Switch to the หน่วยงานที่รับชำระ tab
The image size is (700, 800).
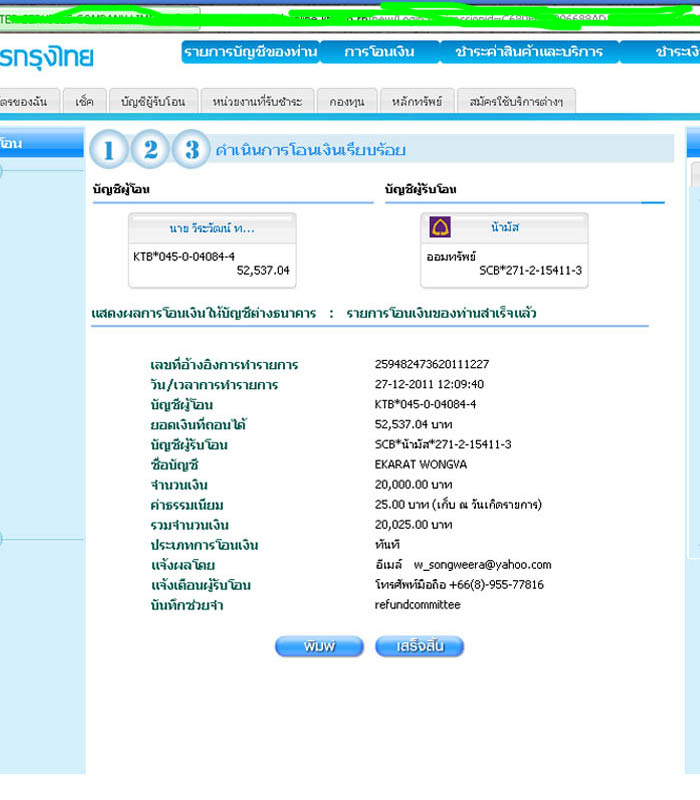click(257, 101)
